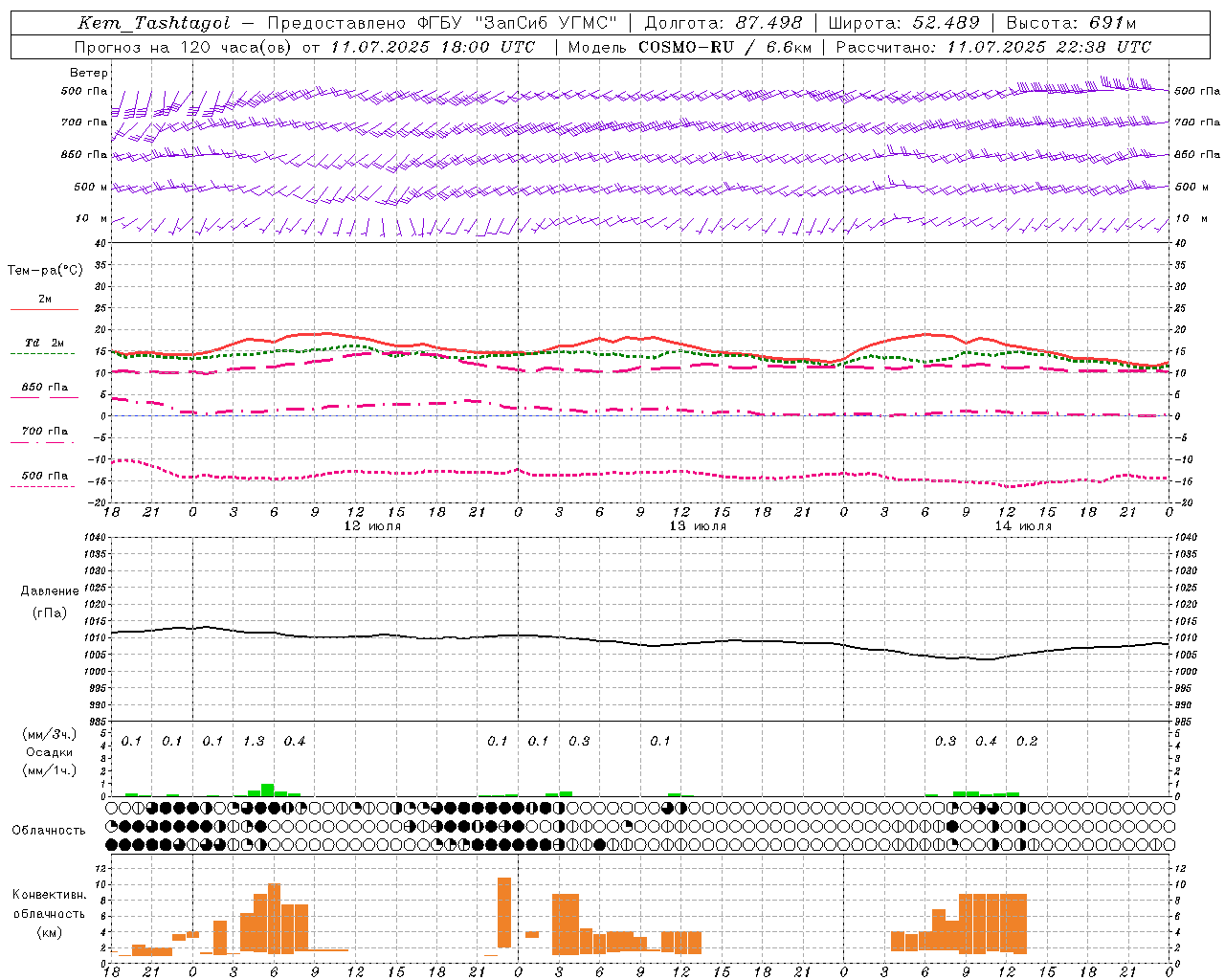Click the '(мм/3ч.)' precipitation unit label
Screen dimensions: 1225x980
(50, 735)
